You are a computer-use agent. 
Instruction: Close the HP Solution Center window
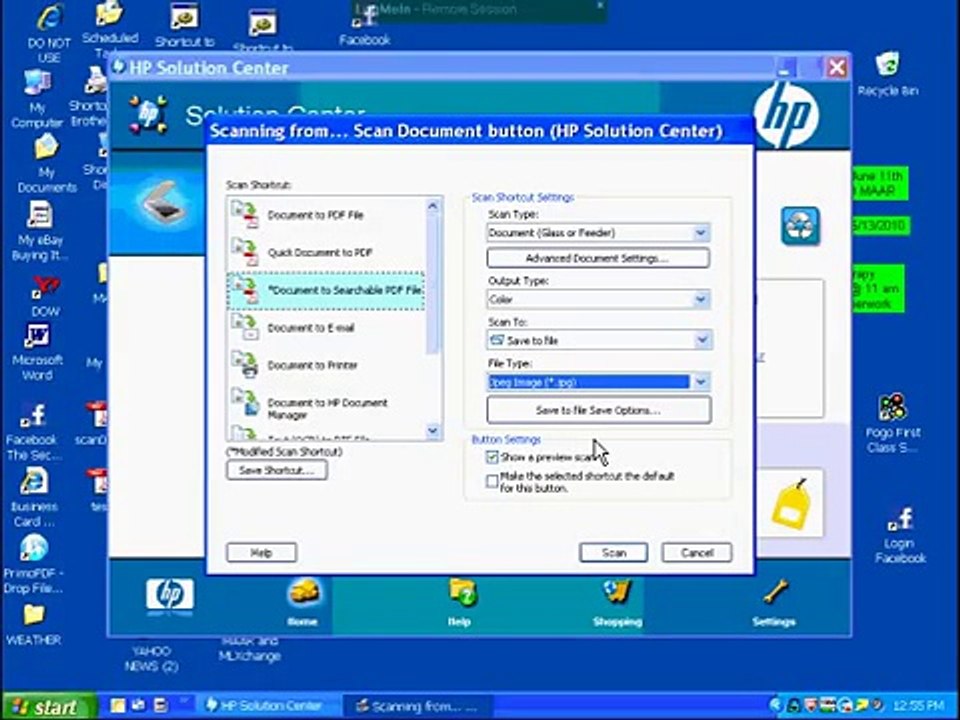pos(836,67)
